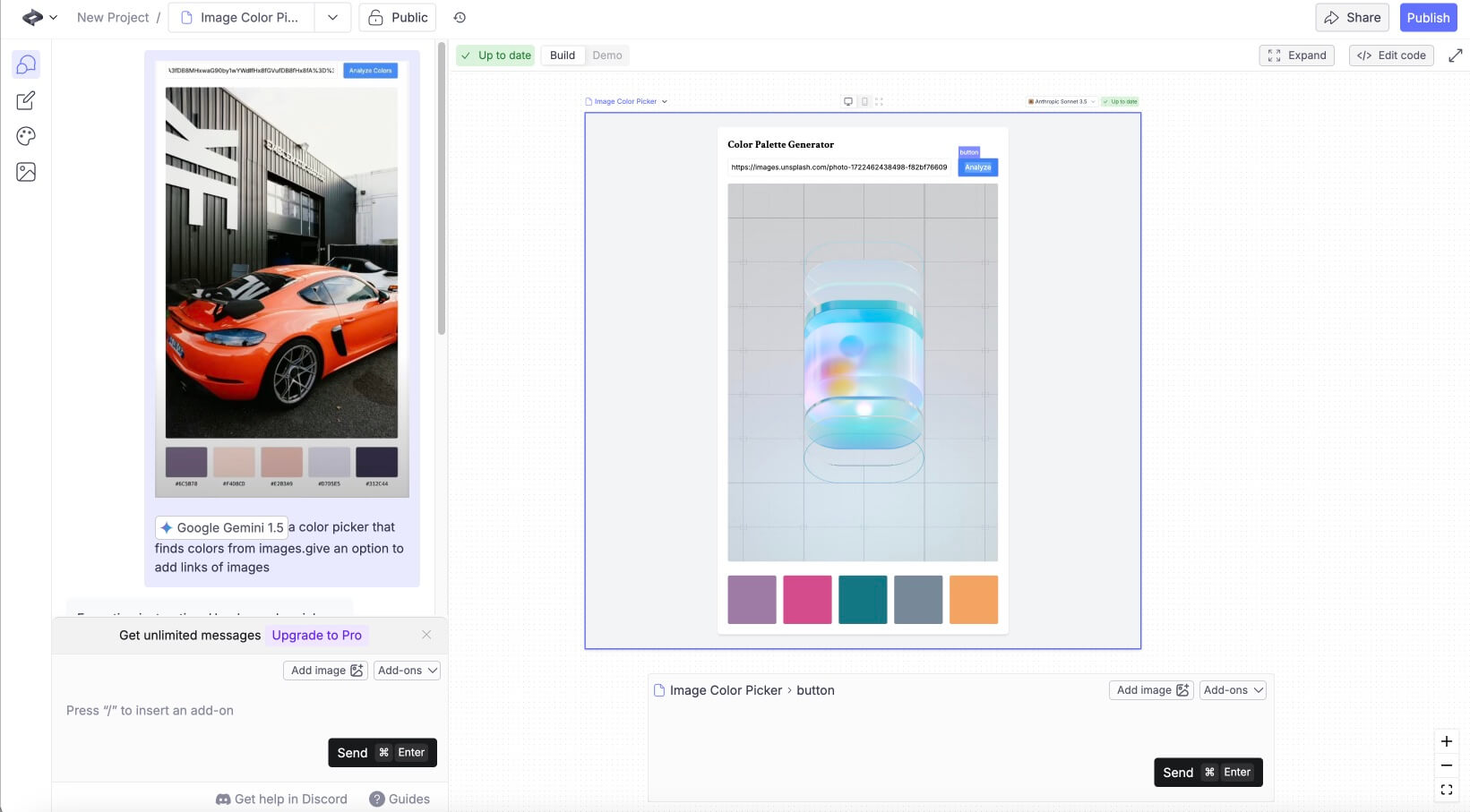1470x812 pixels.
Task: Switch to Build mode toggle
Action: pos(563,56)
